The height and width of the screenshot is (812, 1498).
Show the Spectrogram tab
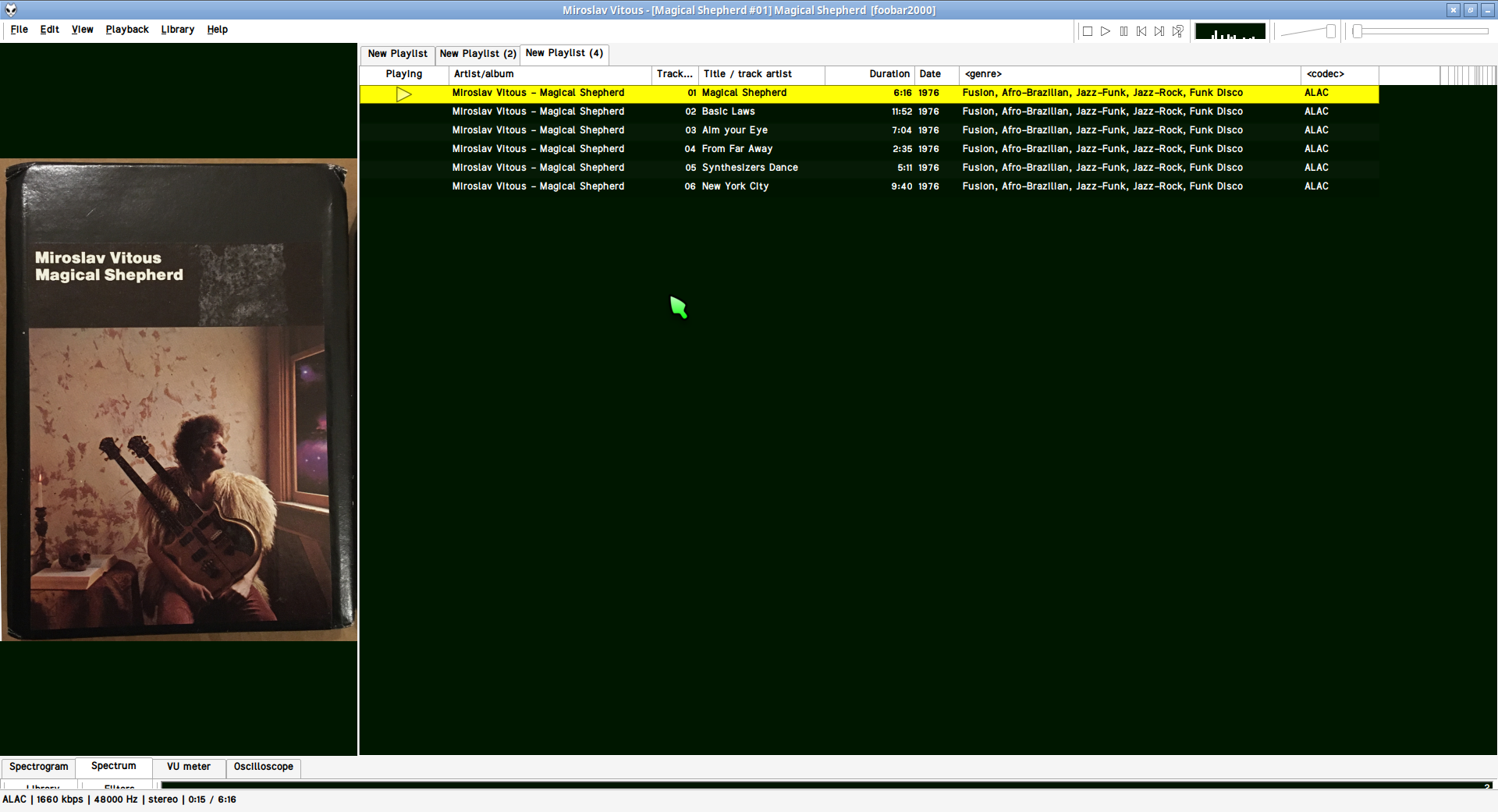point(39,767)
